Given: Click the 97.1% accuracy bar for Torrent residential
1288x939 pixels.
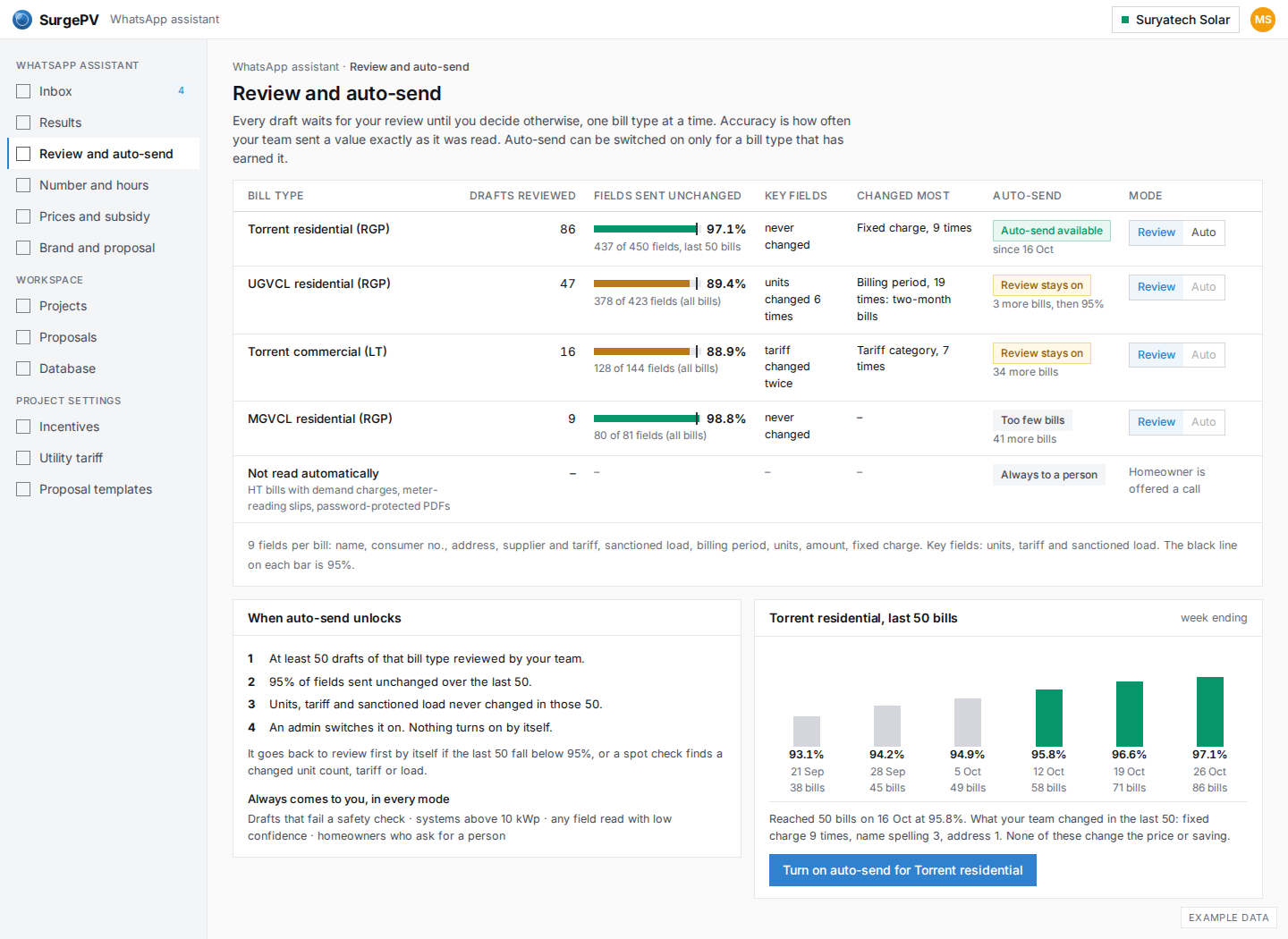Looking at the screenshot, I should tap(647, 229).
